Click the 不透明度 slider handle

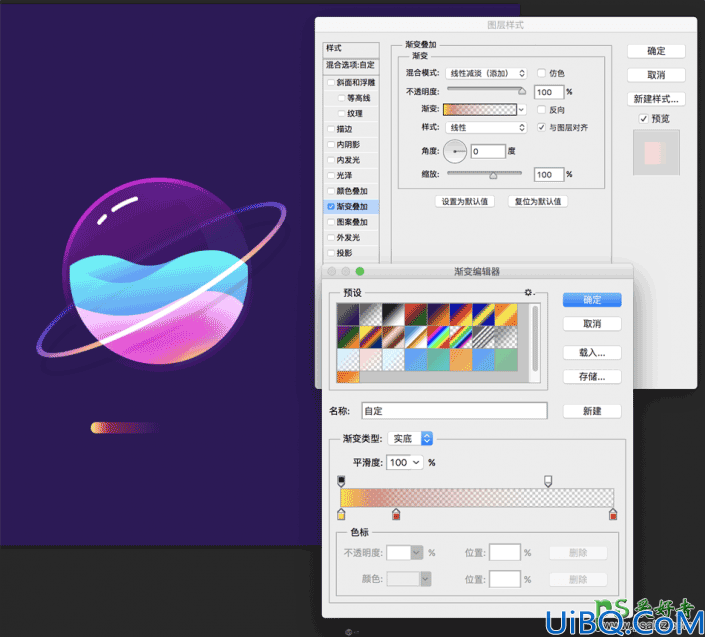click(522, 91)
